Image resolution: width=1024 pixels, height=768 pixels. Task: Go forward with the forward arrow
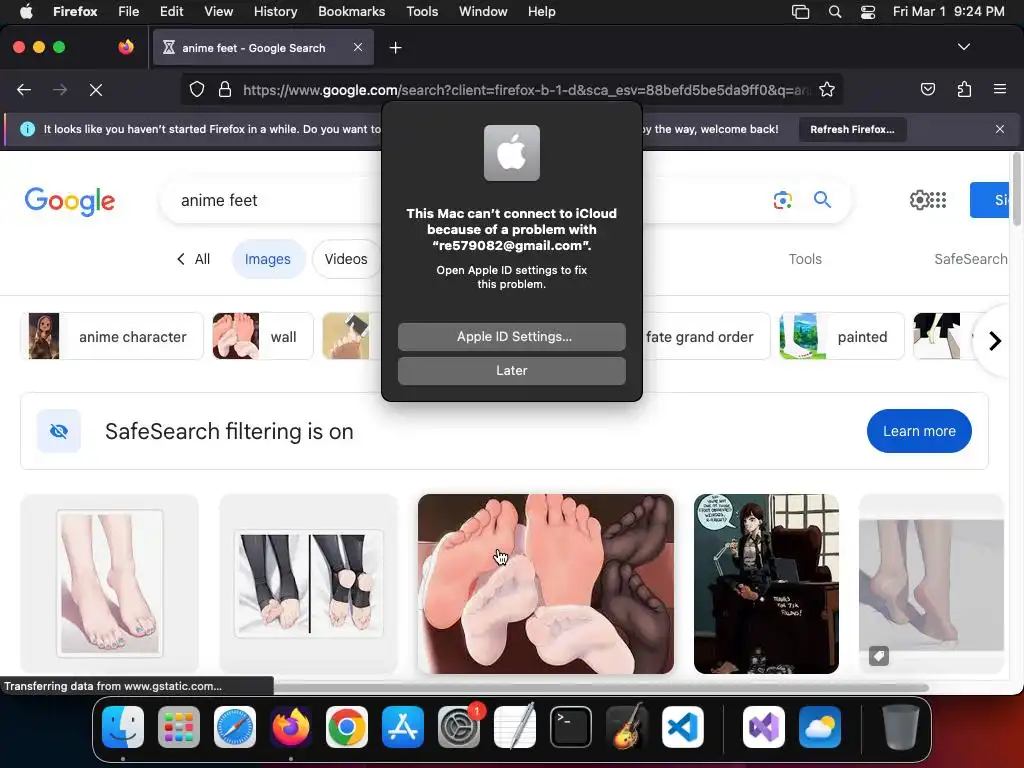point(60,89)
